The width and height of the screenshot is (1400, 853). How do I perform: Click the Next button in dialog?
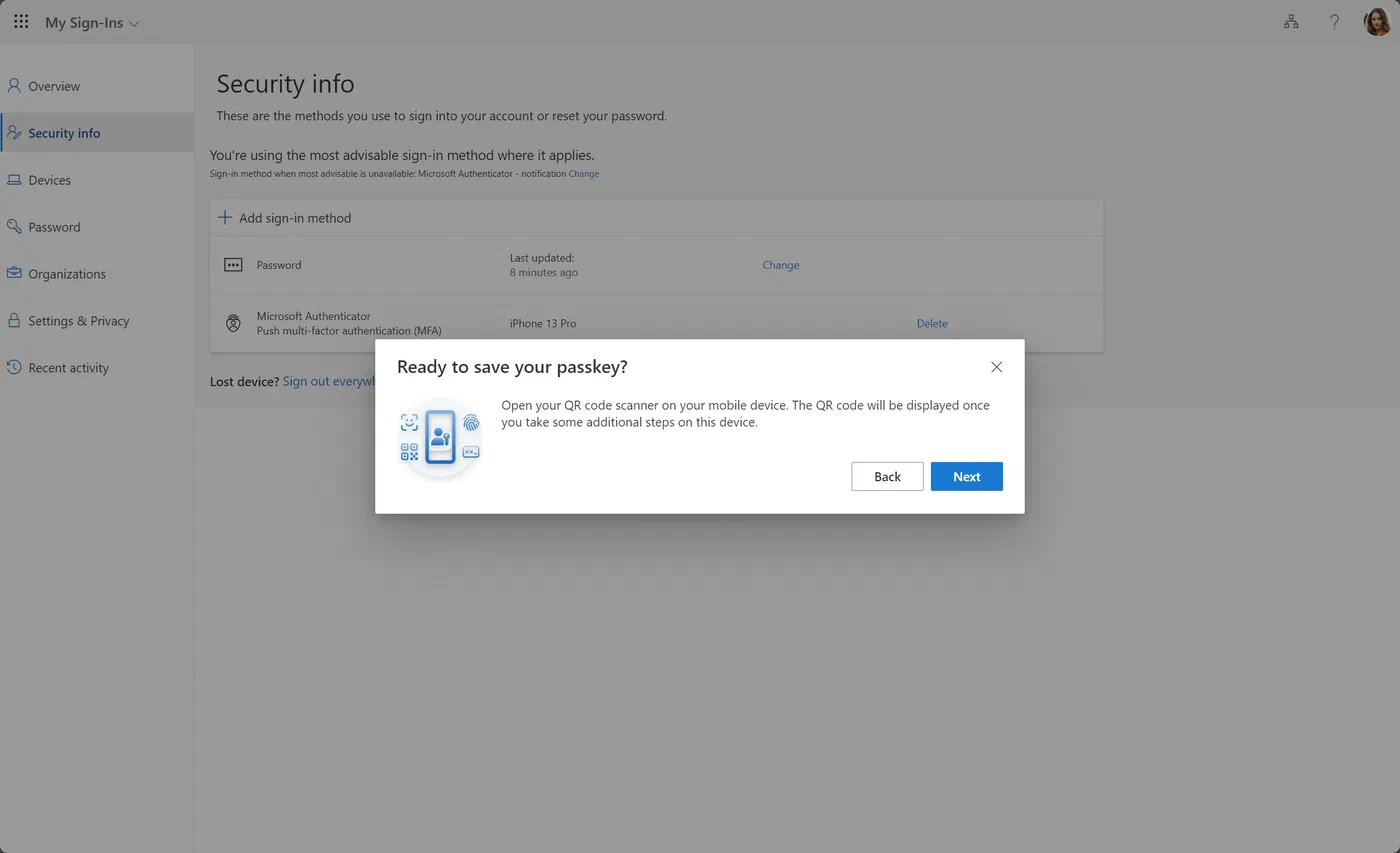pyautogui.click(x=966, y=477)
